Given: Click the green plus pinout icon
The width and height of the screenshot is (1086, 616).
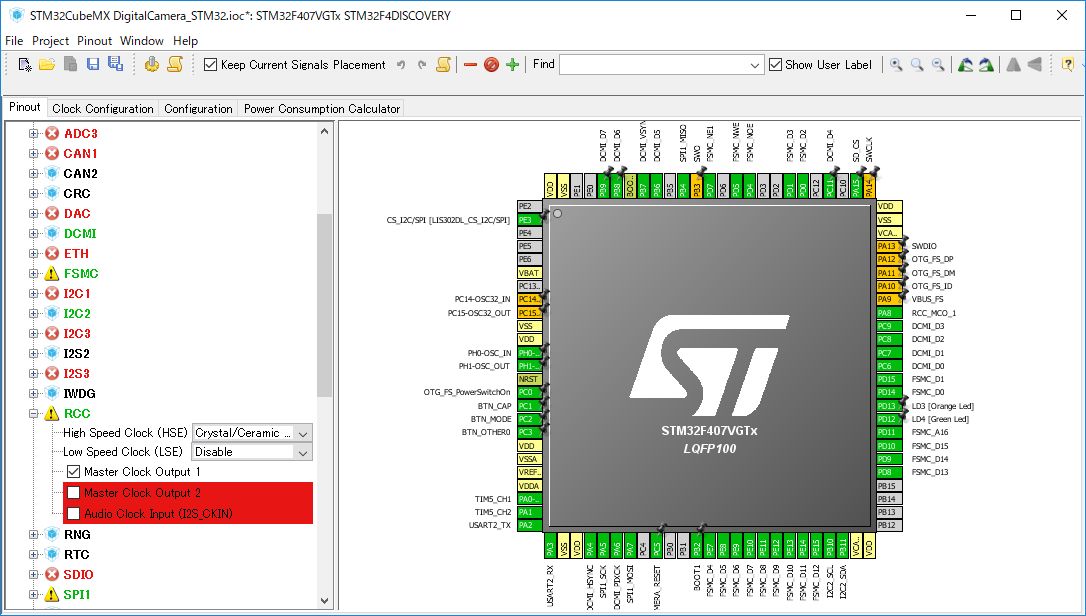Looking at the screenshot, I should (513, 63).
